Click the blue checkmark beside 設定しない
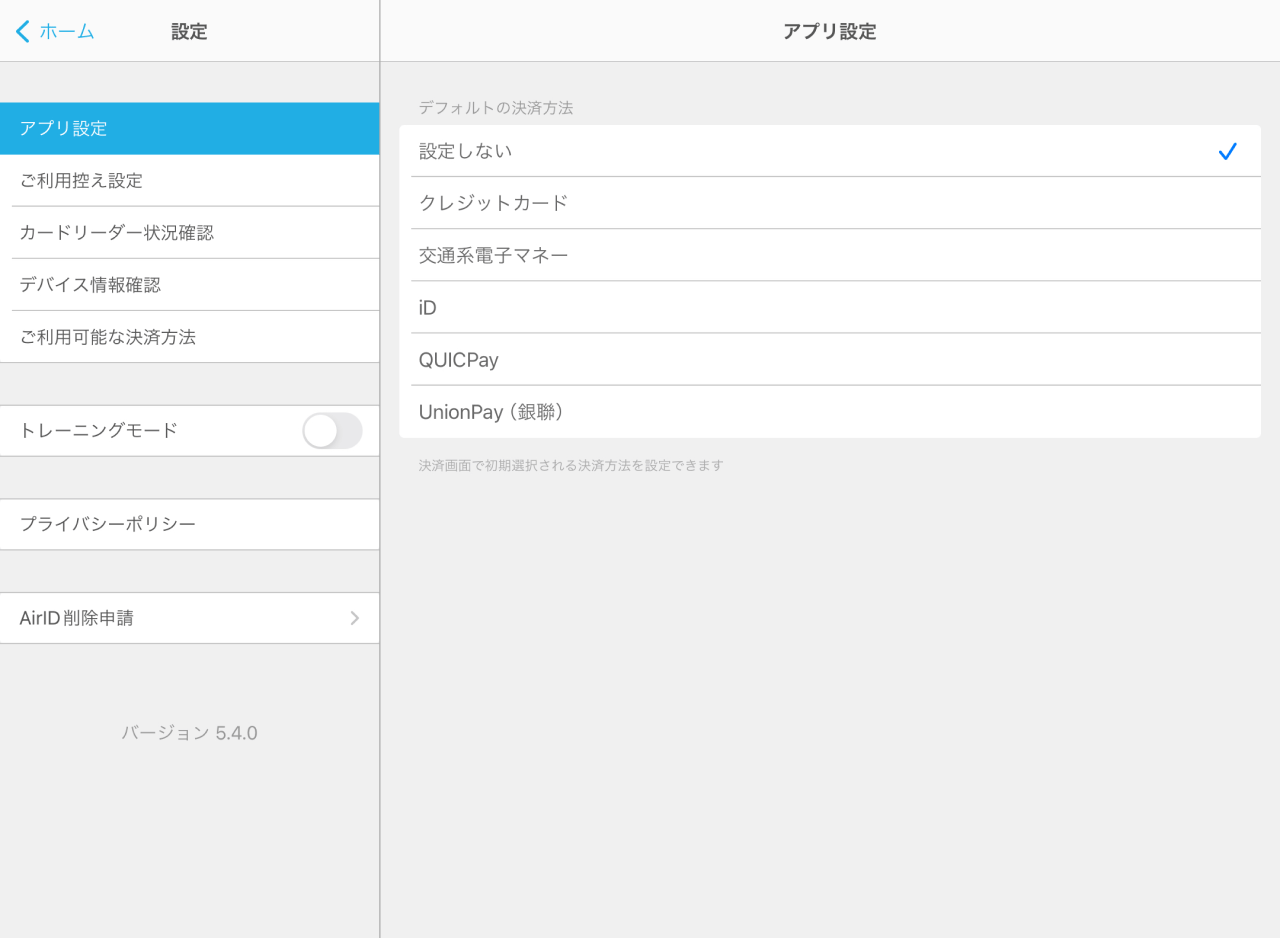Screen dimensions: 1280x938 [1228, 151]
